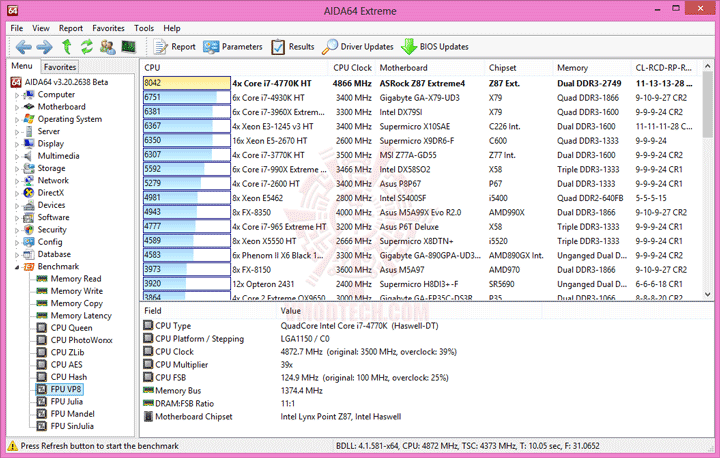
Task: Switch to the Favorites tab
Action: point(60,67)
